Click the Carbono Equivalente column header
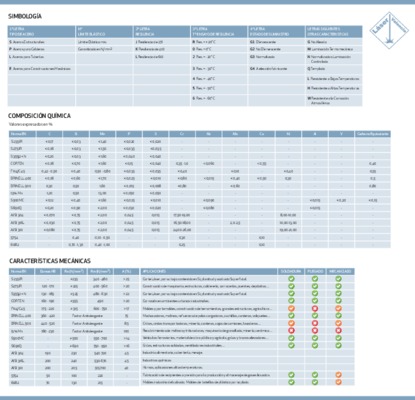This screenshot has width=415, height=400. (x=372, y=134)
